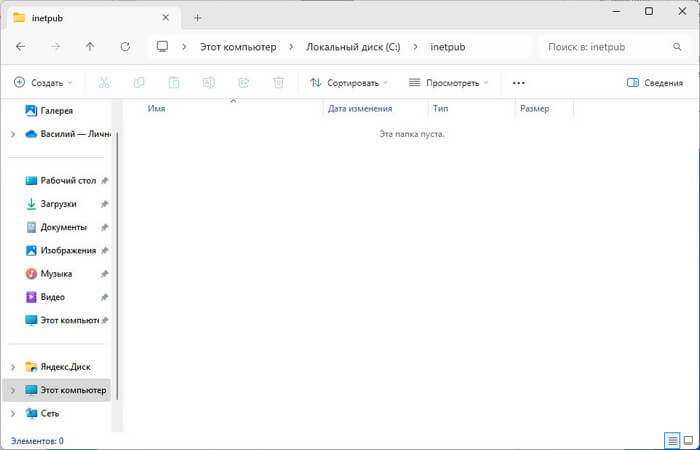Screen dimensions: 700x450
Task: Click the Copy icon in toolbar
Action: [x=139, y=83]
